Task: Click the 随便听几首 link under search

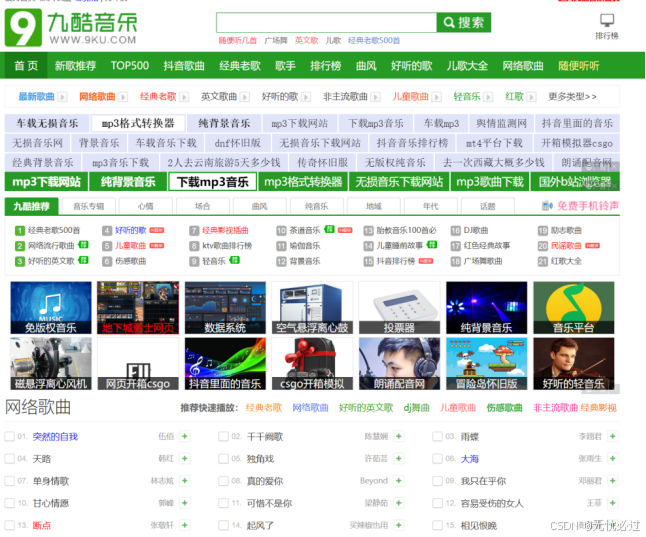Action: click(238, 40)
